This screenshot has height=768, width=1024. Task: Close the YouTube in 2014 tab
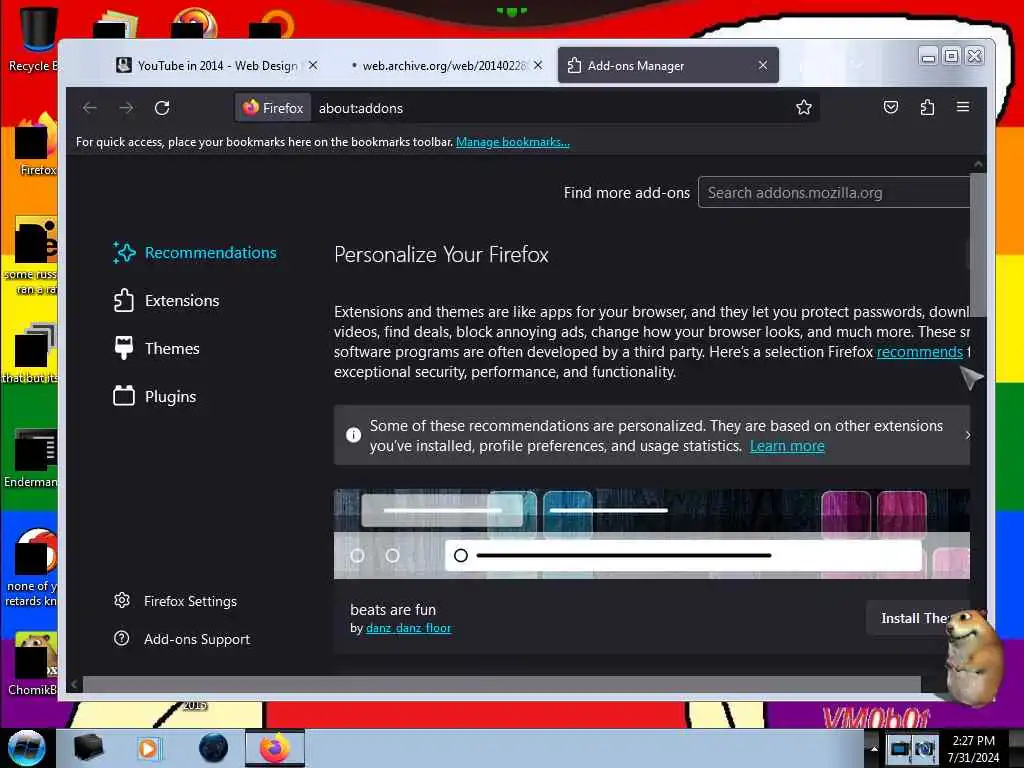point(313,65)
